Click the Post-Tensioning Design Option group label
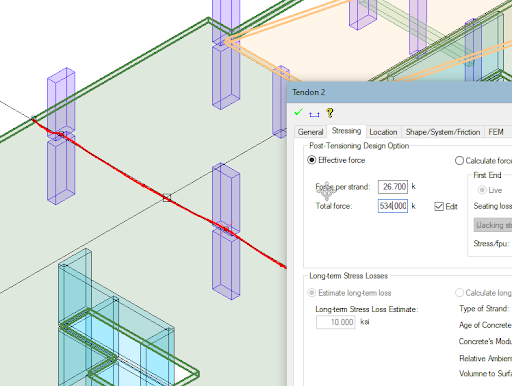The height and width of the screenshot is (386, 512). (359, 146)
